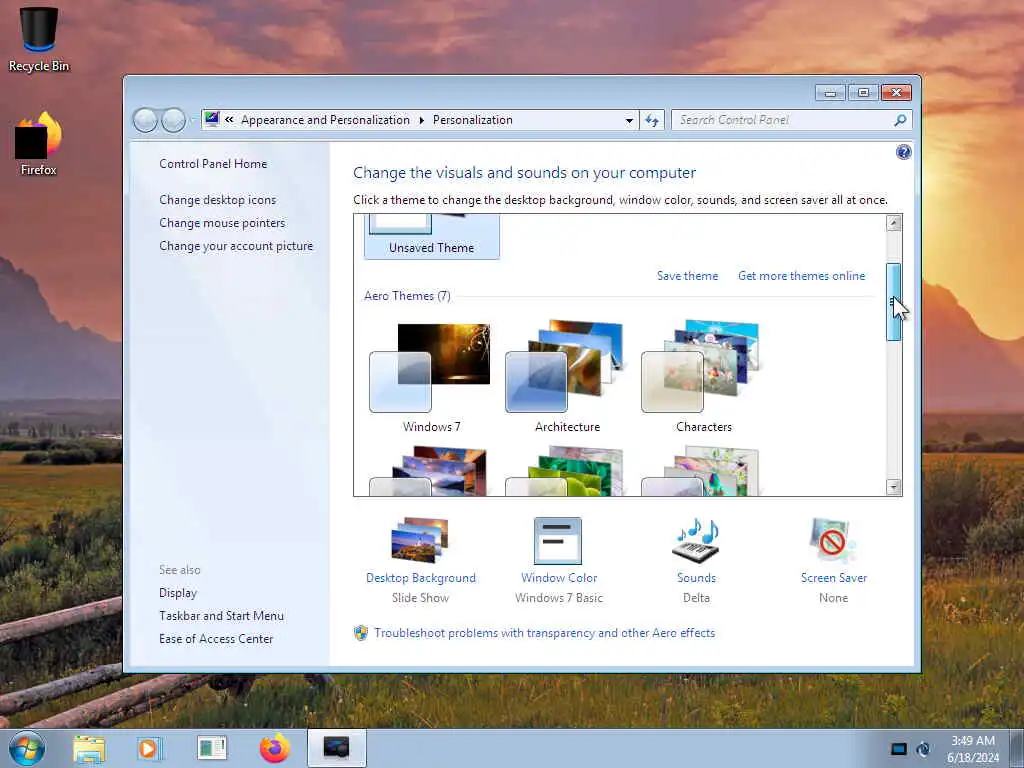Click the theme list scrollbar thumb
1024x768 pixels.
(x=893, y=302)
